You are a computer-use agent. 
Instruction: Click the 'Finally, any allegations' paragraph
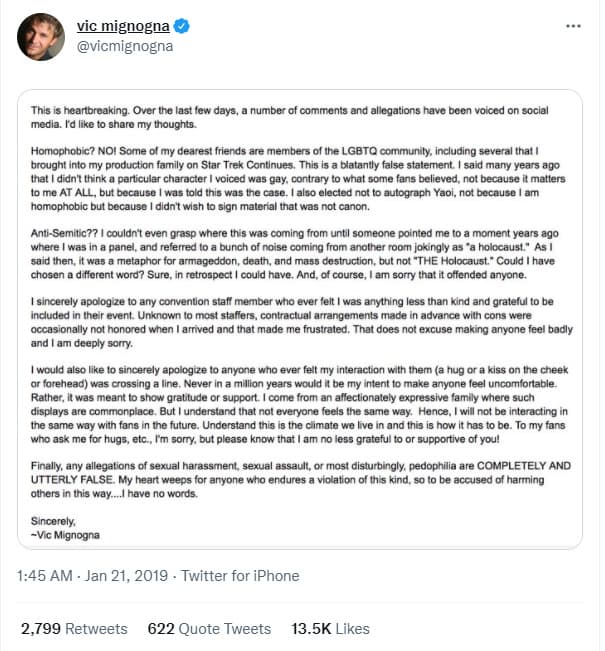pyautogui.click(x=301, y=480)
